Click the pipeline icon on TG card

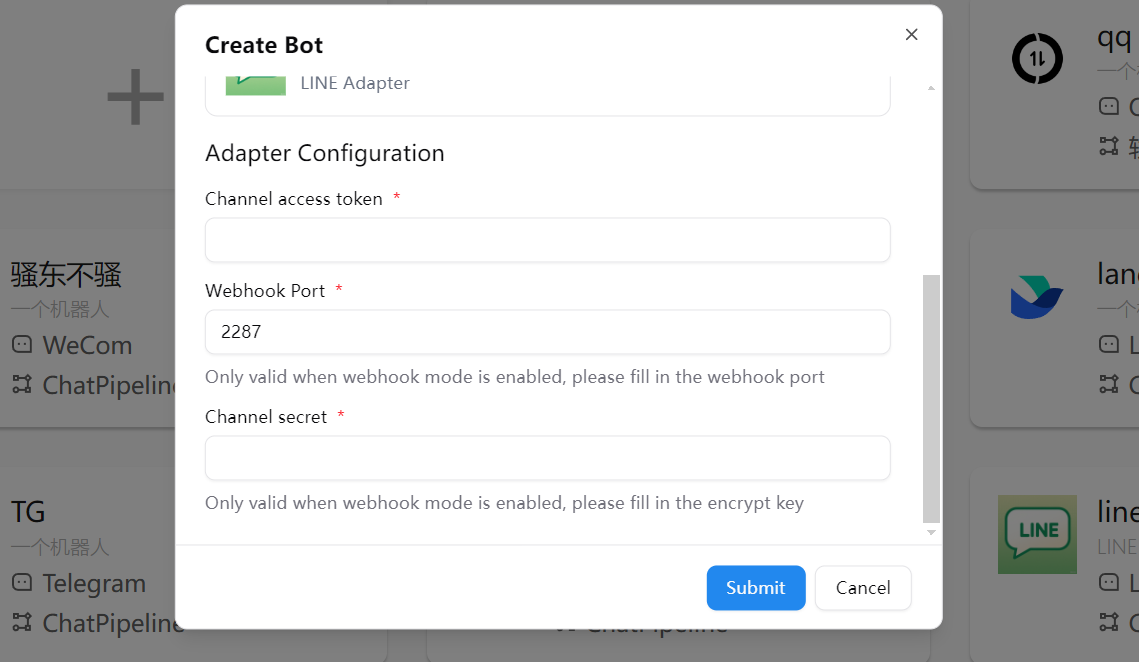click(22, 623)
